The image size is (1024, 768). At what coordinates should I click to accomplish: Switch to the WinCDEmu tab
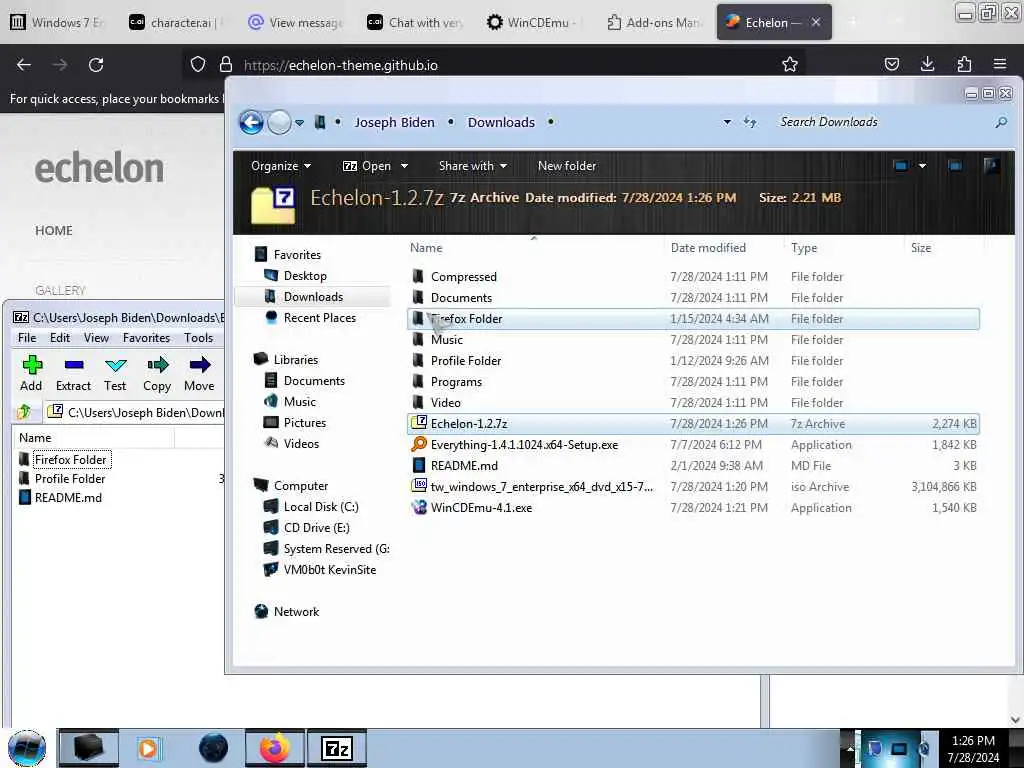[x=530, y=22]
